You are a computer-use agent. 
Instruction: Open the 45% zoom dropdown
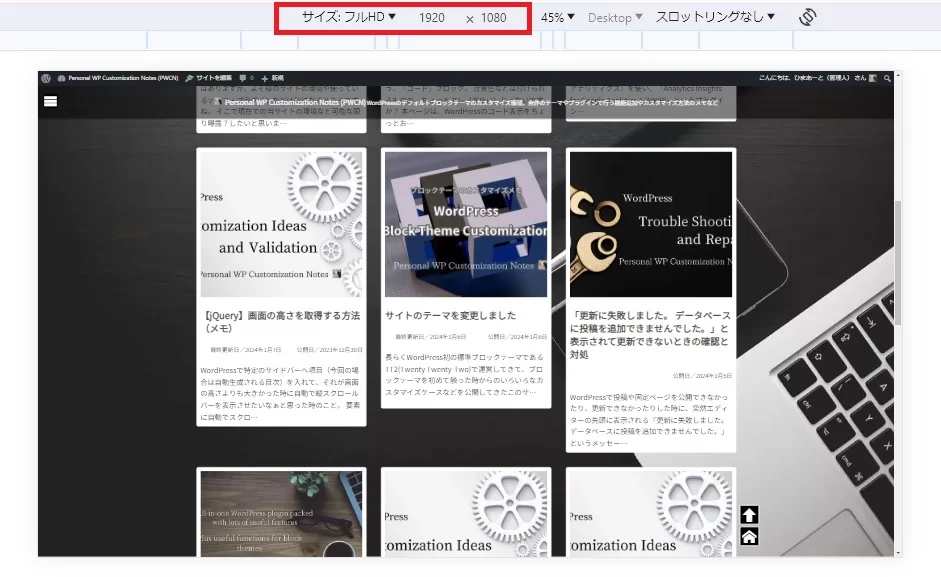[558, 17]
